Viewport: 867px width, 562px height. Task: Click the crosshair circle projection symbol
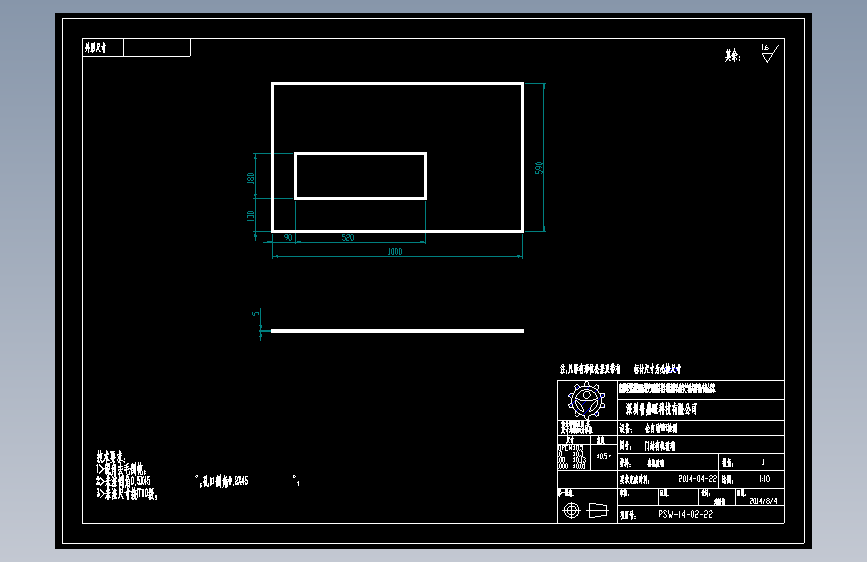571,510
